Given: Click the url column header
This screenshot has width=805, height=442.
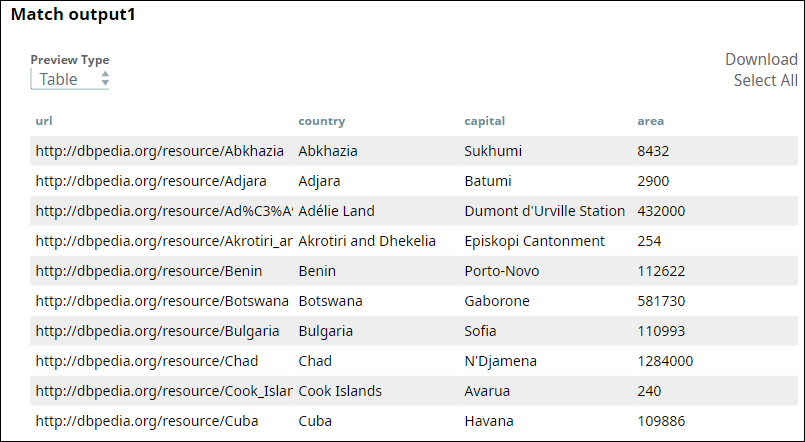Looking at the screenshot, I should coord(44,121).
